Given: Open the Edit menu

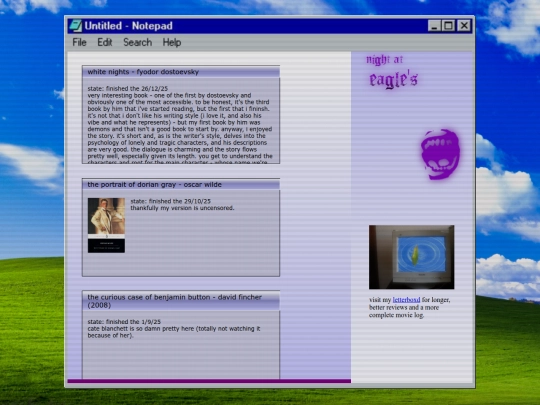Looking at the screenshot, I should (105, 42).
